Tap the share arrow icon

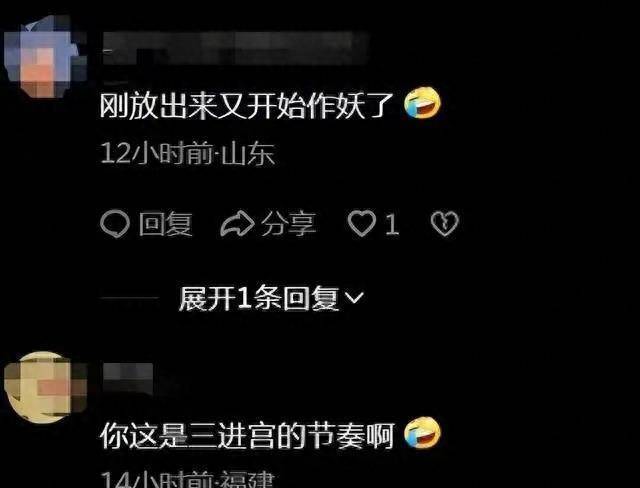click(x=237, y=224)
